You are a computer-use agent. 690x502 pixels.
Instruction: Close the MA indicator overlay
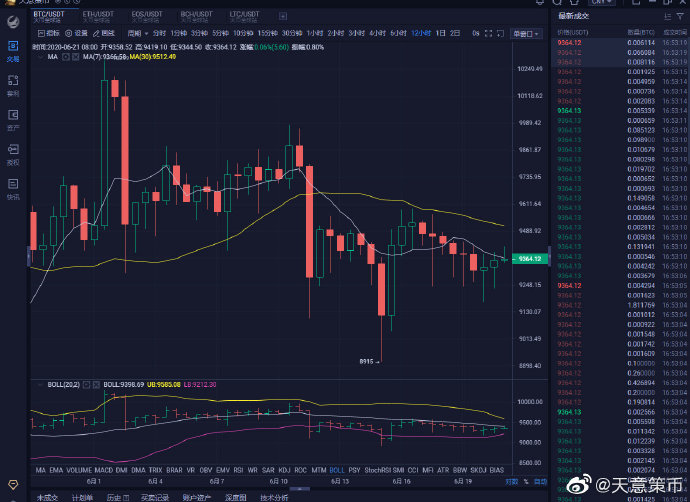click(76, 57)
